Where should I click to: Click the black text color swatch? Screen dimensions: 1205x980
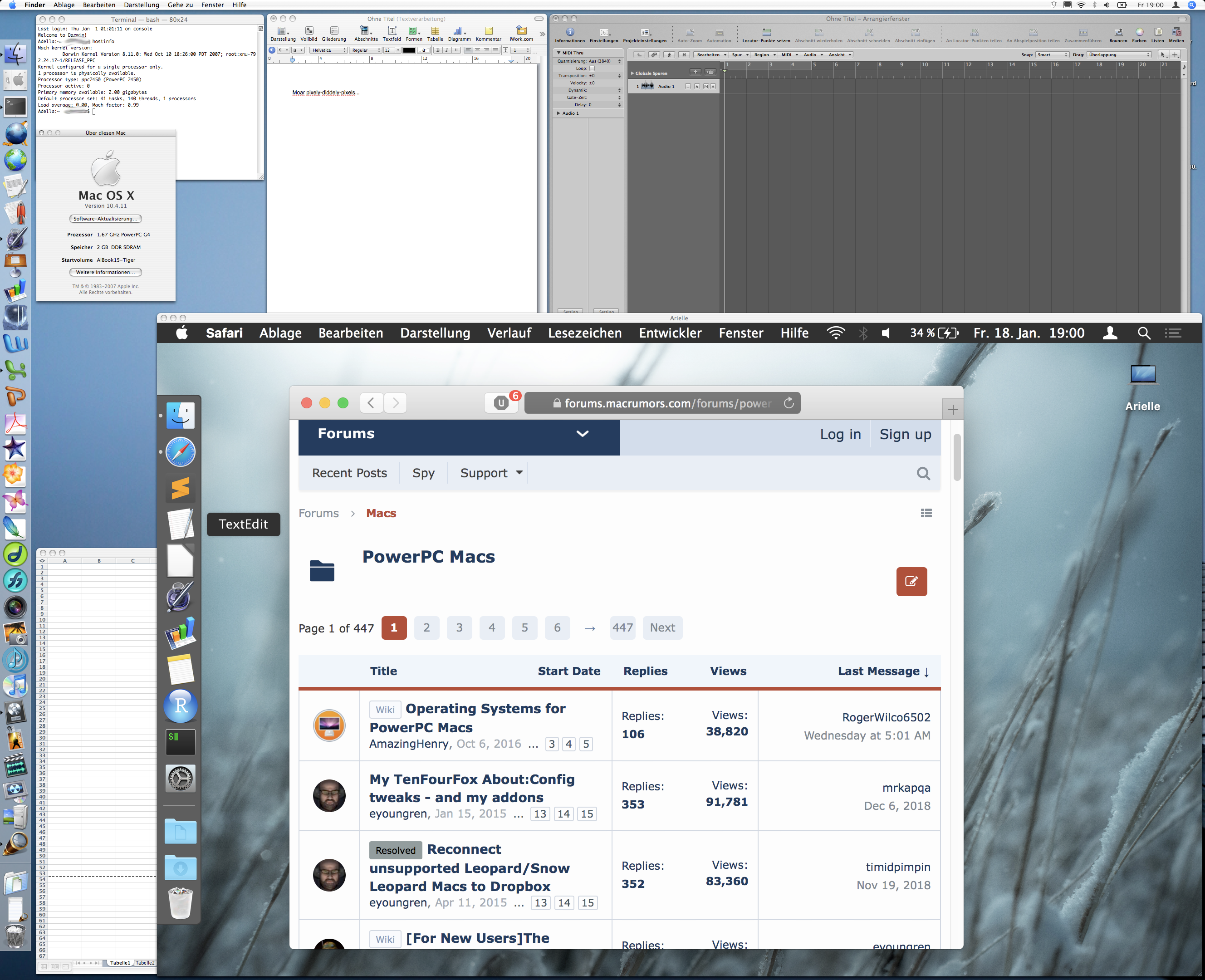tap(409, 50)
